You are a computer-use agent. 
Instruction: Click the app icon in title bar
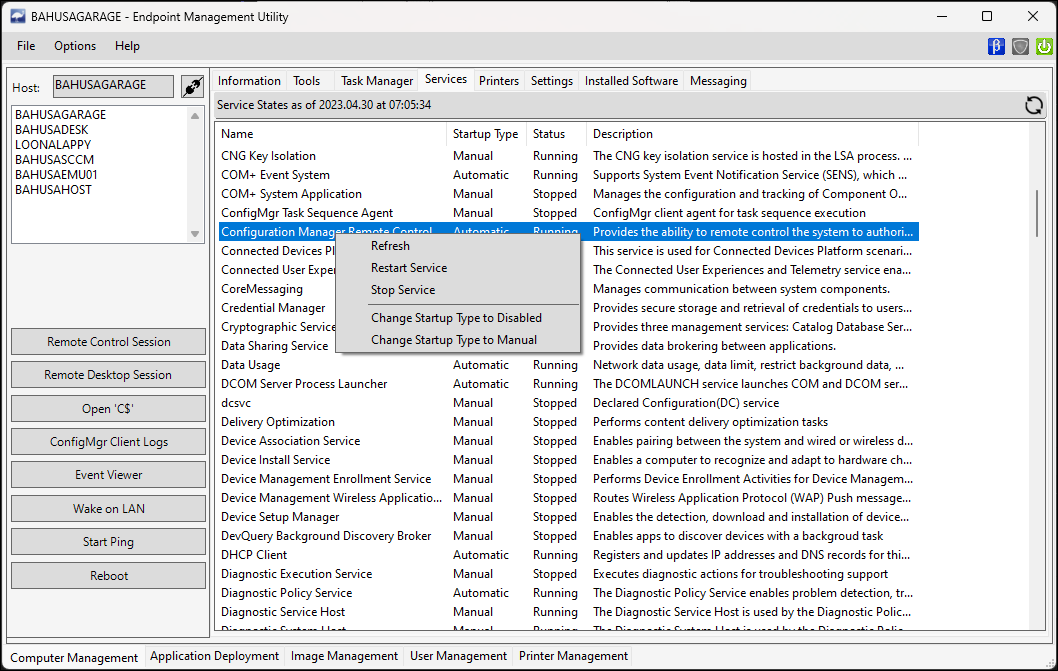(18, 16)
